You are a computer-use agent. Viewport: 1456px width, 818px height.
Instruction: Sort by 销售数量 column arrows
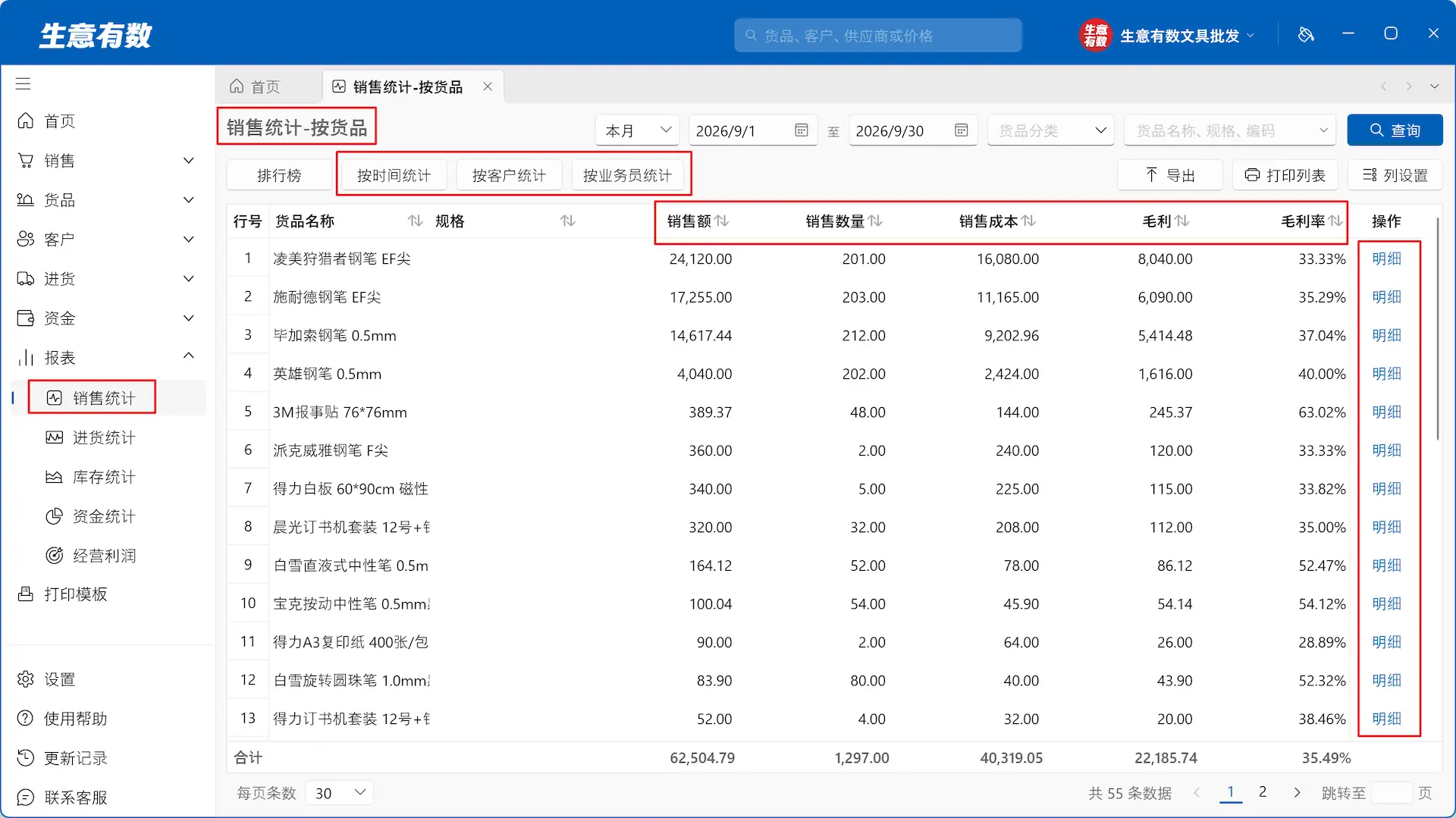875,221
